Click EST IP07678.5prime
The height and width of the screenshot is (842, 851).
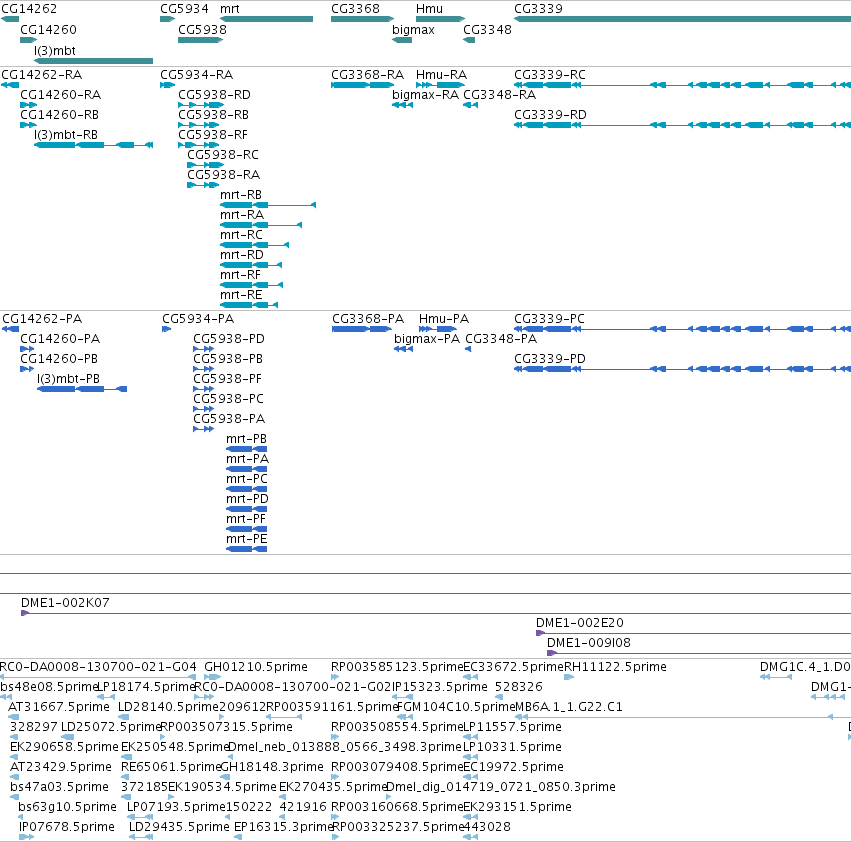coord(27,837)
